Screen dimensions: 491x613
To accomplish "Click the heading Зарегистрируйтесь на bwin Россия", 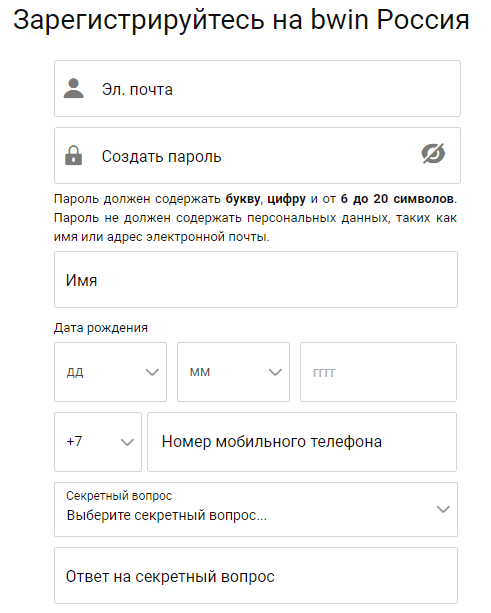I will pos(241,20).
